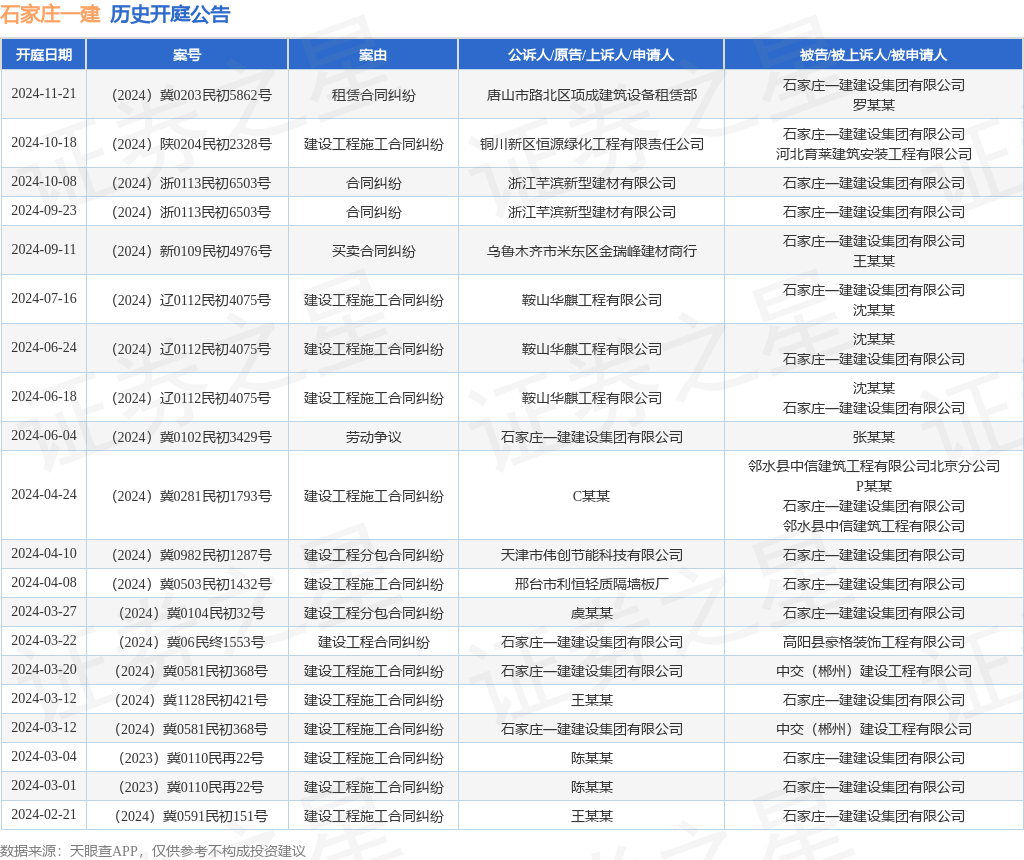Click the 案由 column header

373,55
